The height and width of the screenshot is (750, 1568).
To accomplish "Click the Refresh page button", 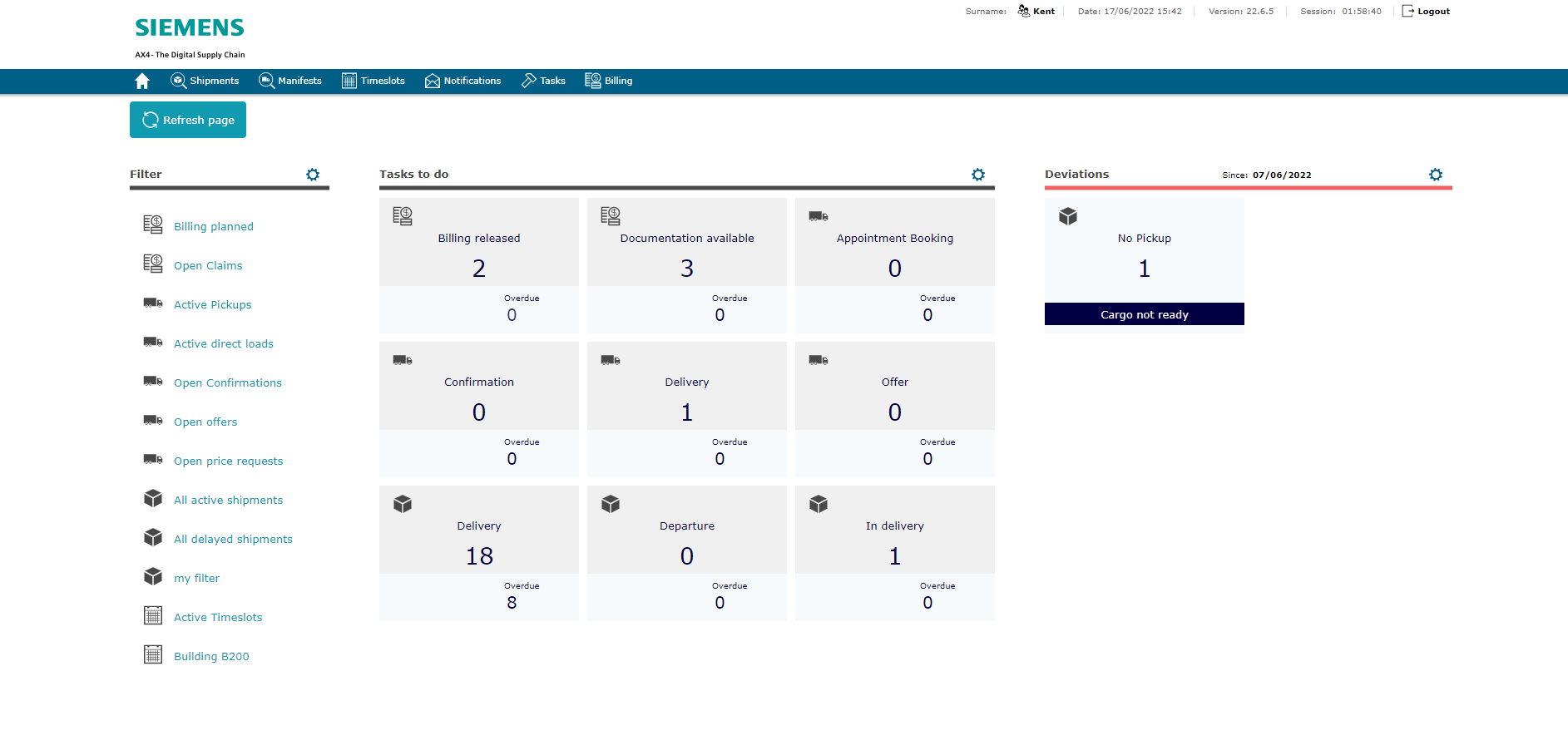I will pos(188,120).
